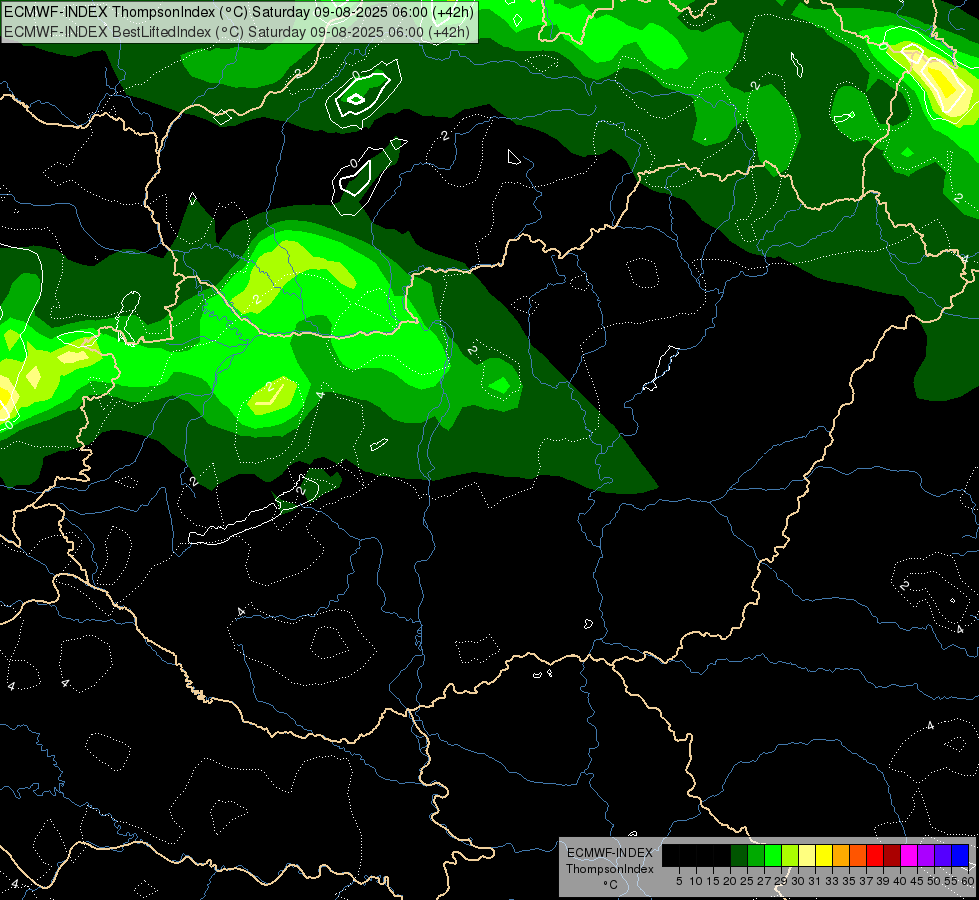Image resolution: width=979 pixels, height=900 pixels.
Task: Click the legend tick value 40
Action: coord(900,881)
